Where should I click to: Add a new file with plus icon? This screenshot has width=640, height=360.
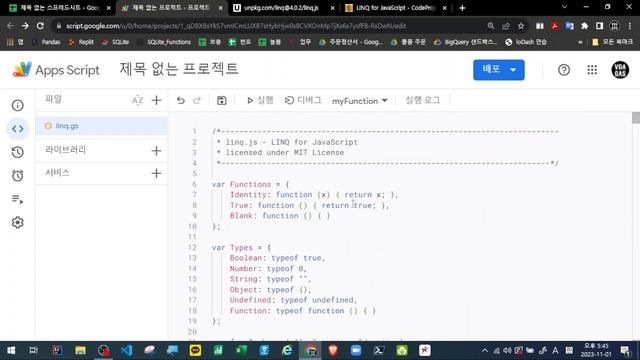[x=156, y=100]
